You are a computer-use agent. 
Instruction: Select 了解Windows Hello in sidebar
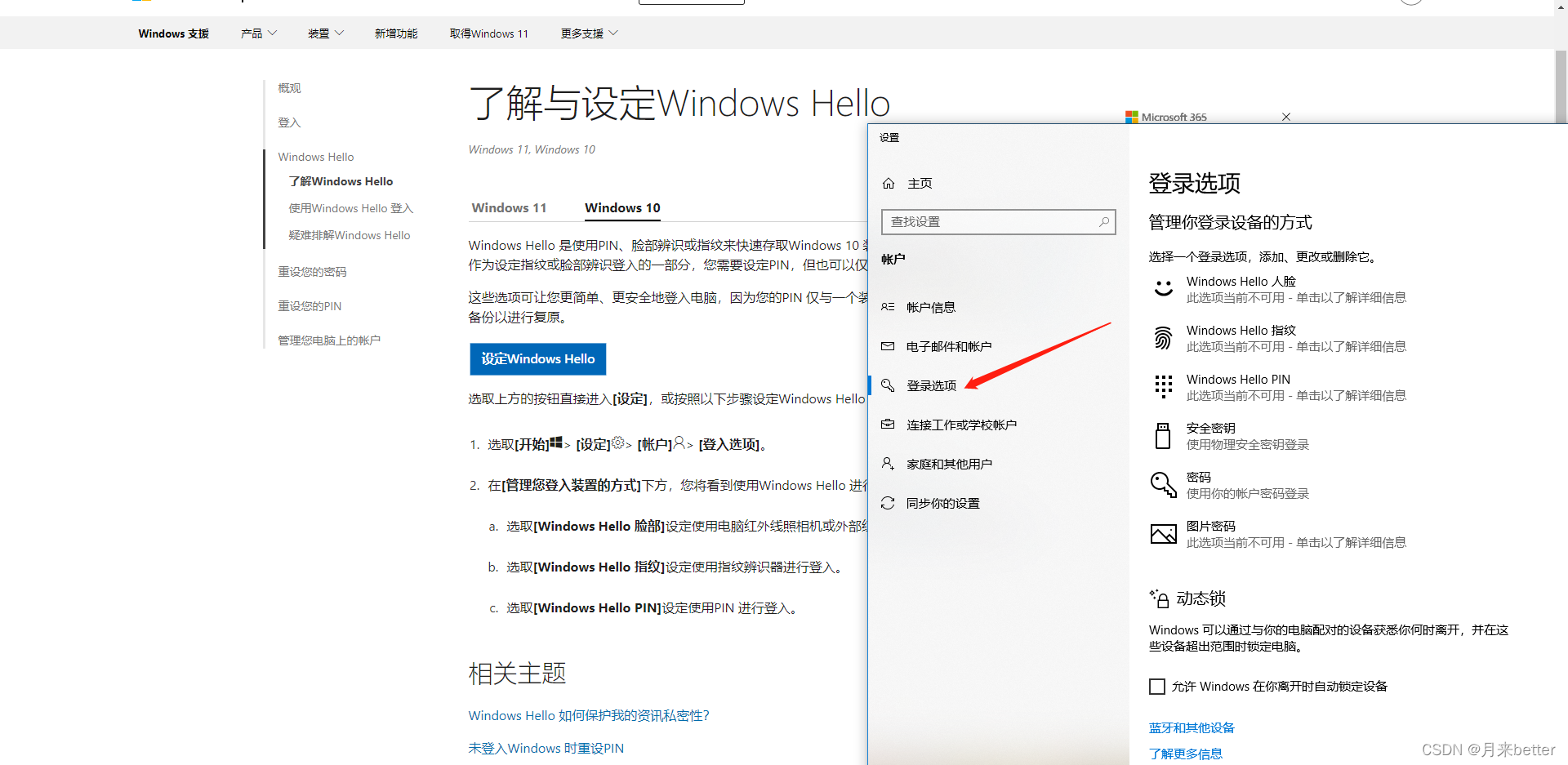tap(341, 181)
